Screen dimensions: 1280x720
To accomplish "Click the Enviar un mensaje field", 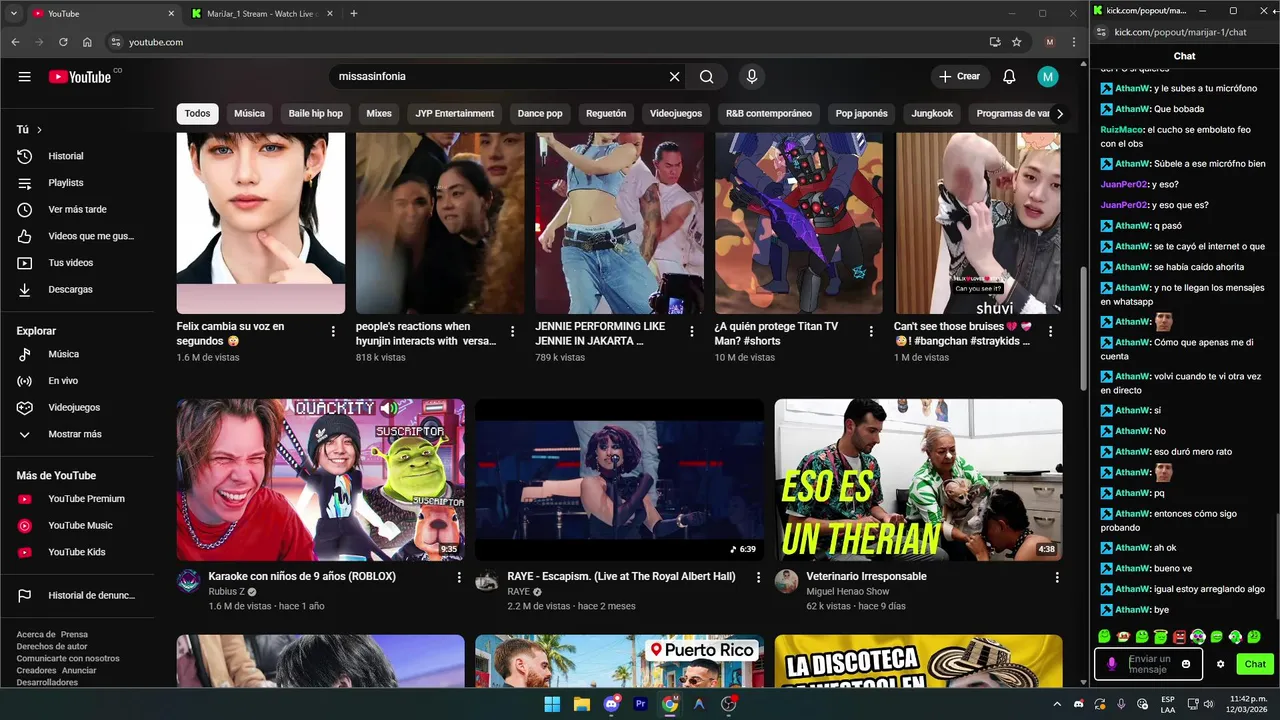I will point(1150,664).
